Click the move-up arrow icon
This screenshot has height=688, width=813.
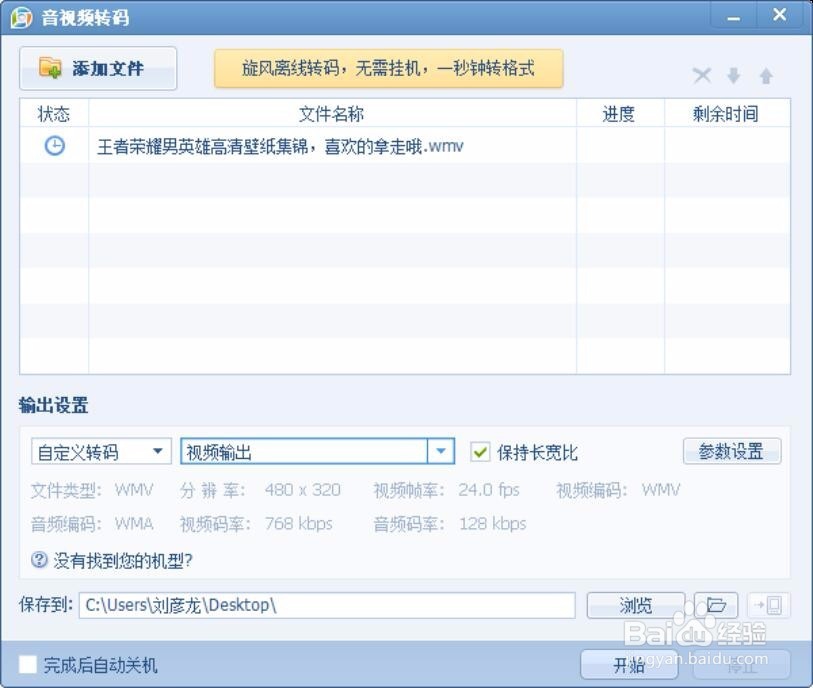point(766,75)
